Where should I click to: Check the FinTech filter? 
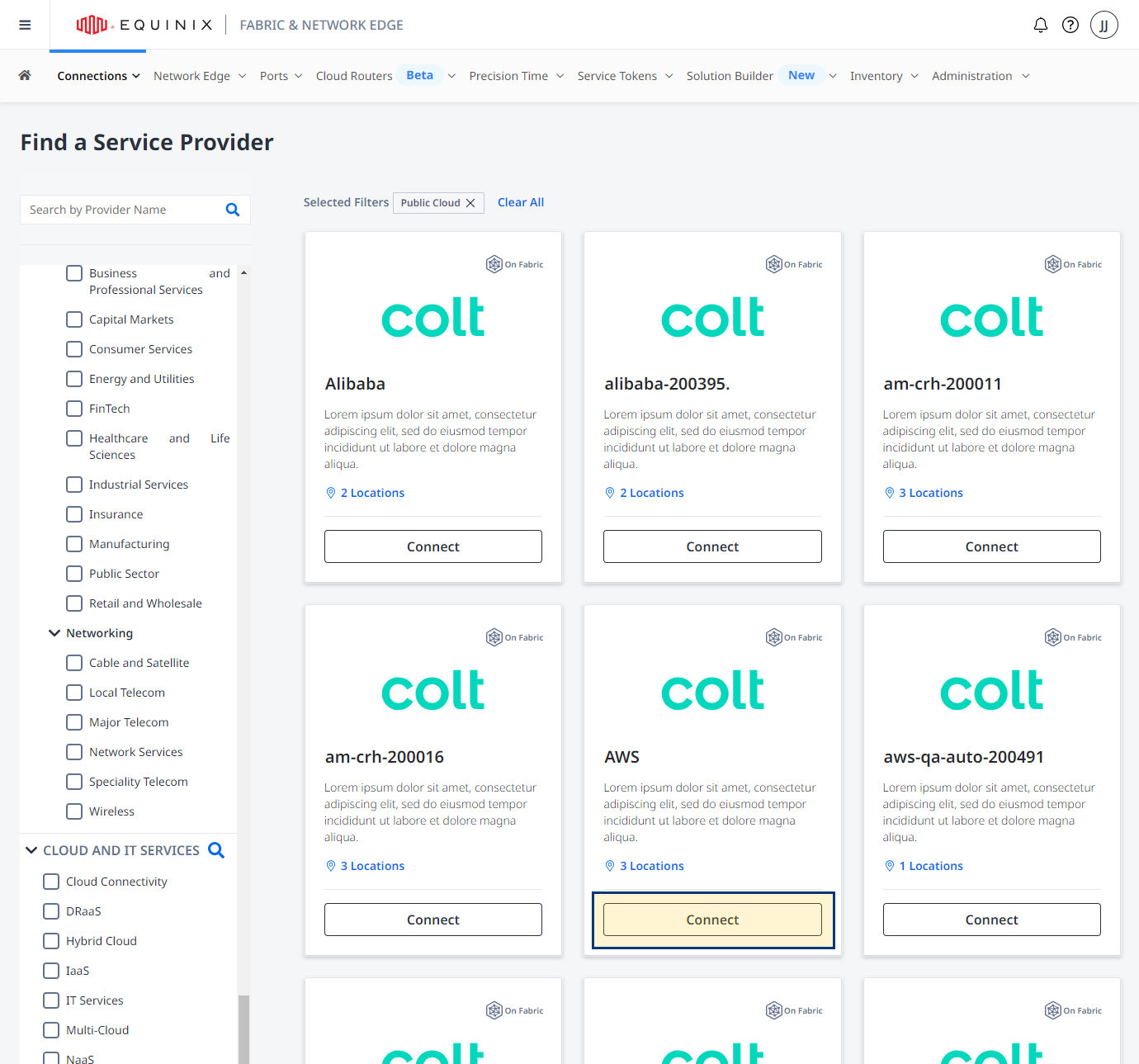pos(74,409)
